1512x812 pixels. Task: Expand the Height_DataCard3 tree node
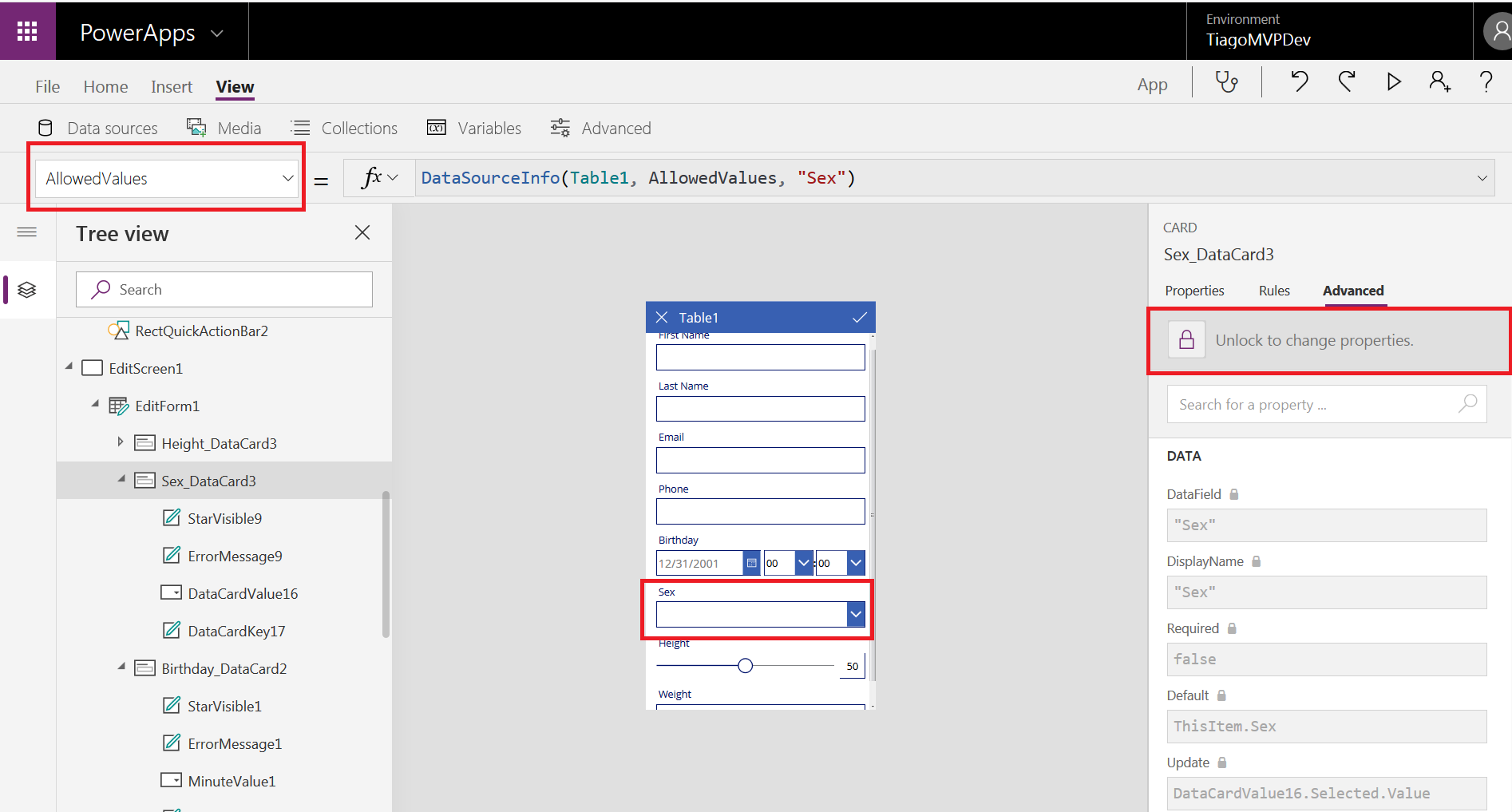121,442
